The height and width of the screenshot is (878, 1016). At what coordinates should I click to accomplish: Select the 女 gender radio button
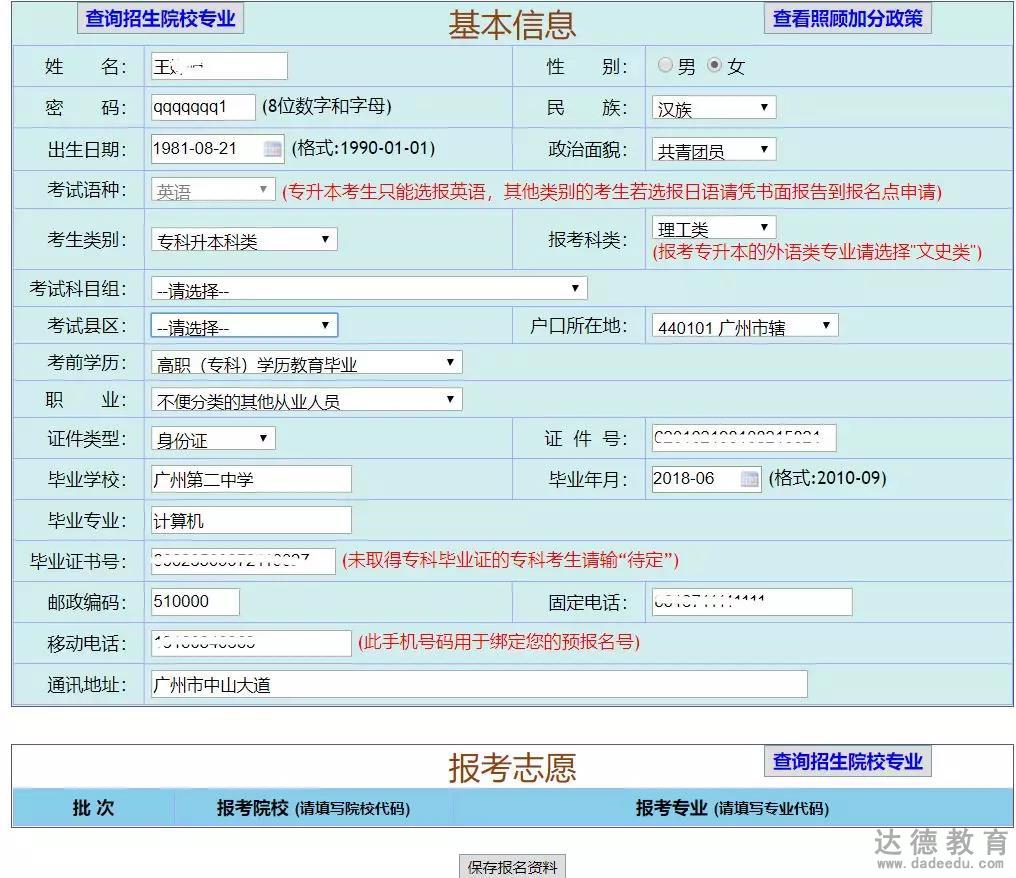click(x=714, y=65)
